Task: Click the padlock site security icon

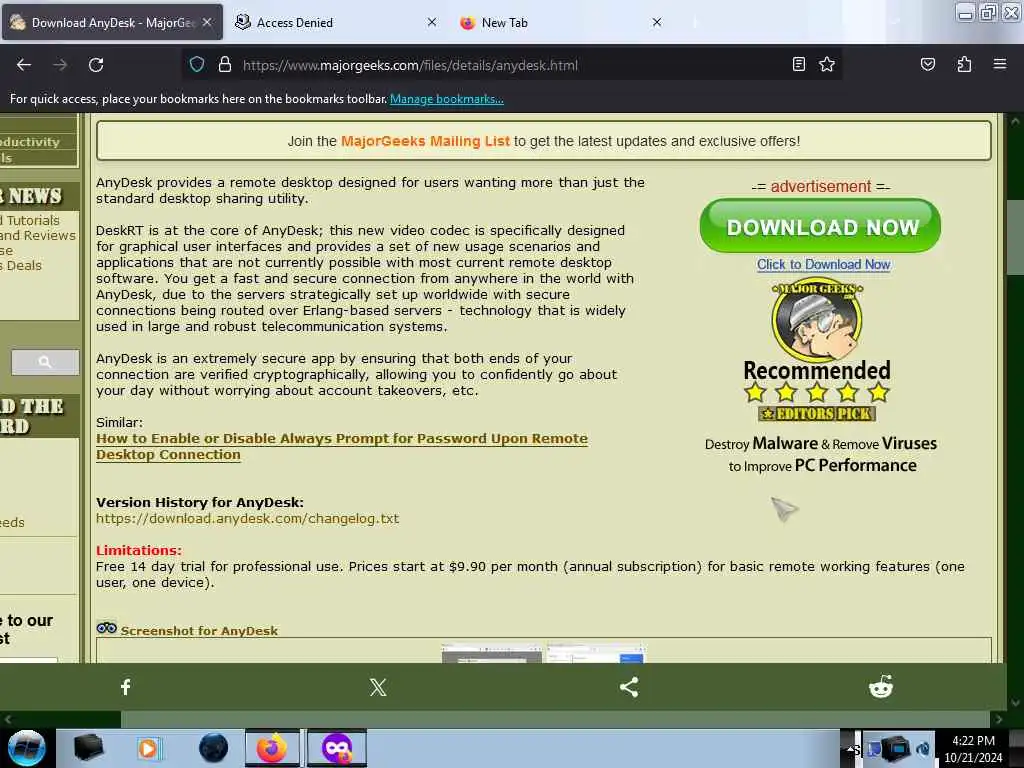Action: coord(225,65)
